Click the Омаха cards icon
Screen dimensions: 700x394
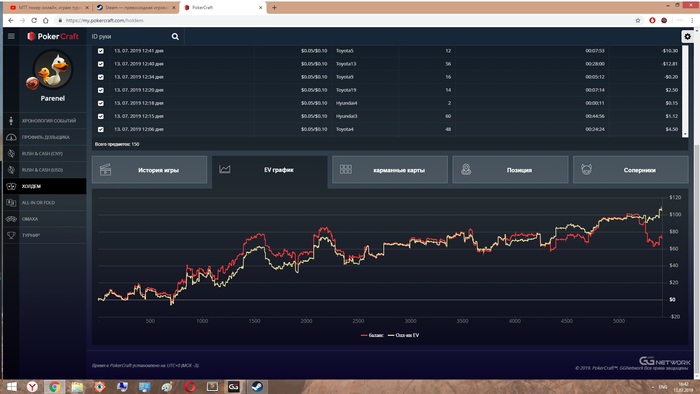[x=11, y=219]
